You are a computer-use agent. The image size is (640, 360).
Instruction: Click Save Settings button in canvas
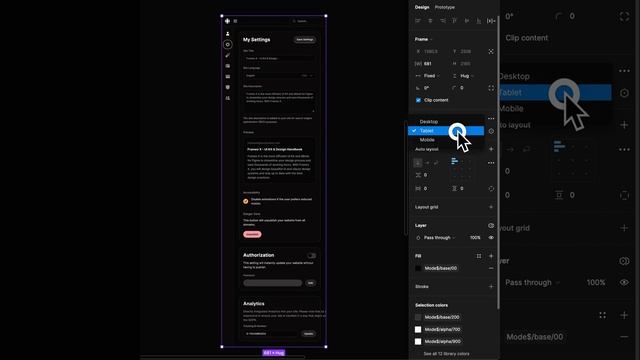[x=305, y=40]
